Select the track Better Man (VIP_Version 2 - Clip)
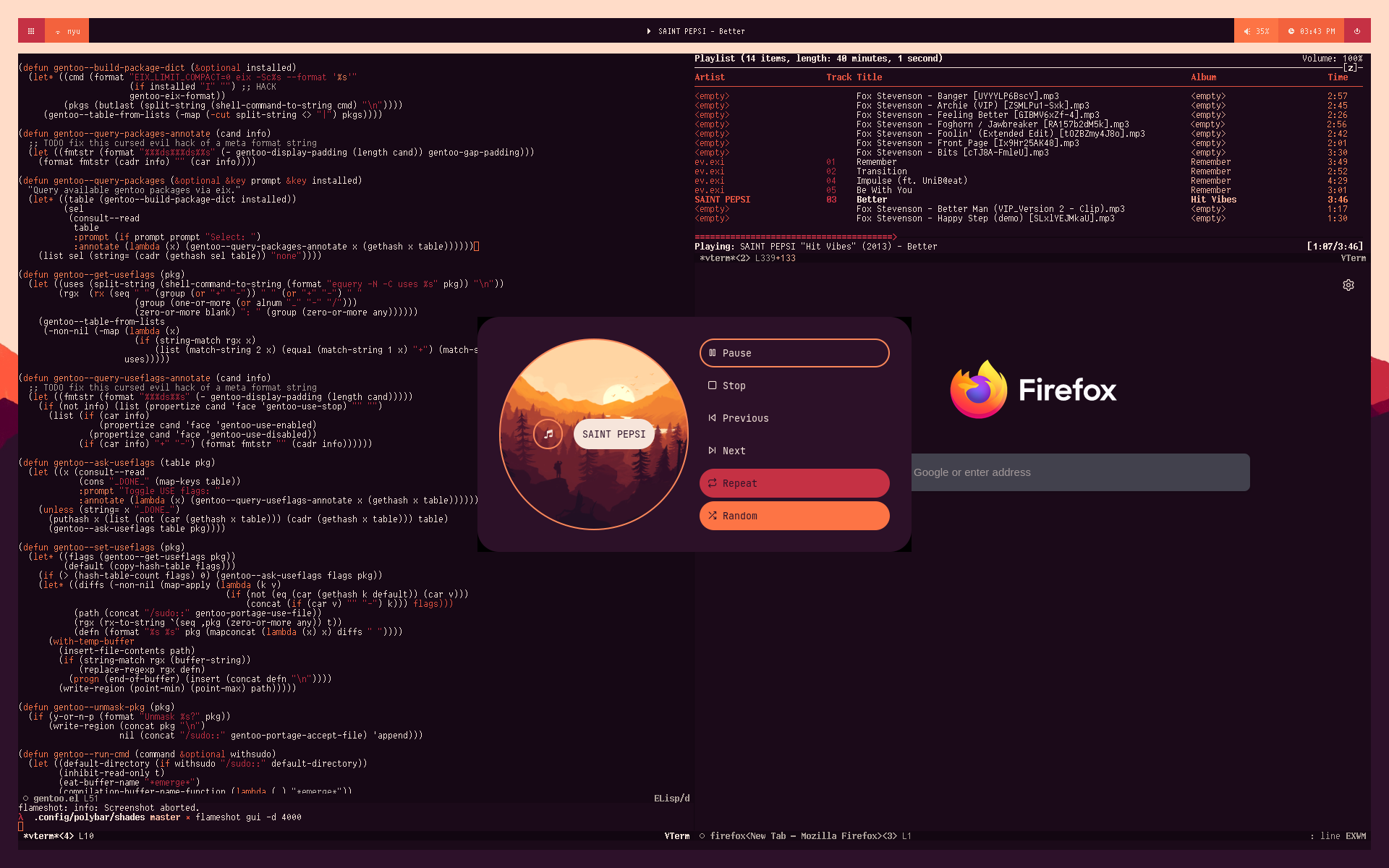 [1029, 209]
